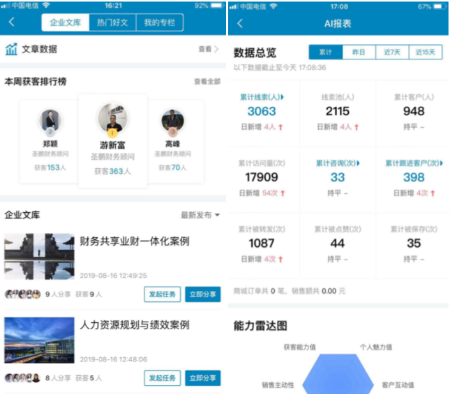Click 立即分享 for 人力资源规划与绩效案例
This screenshot has width=450, height=398.
[203, 378]
